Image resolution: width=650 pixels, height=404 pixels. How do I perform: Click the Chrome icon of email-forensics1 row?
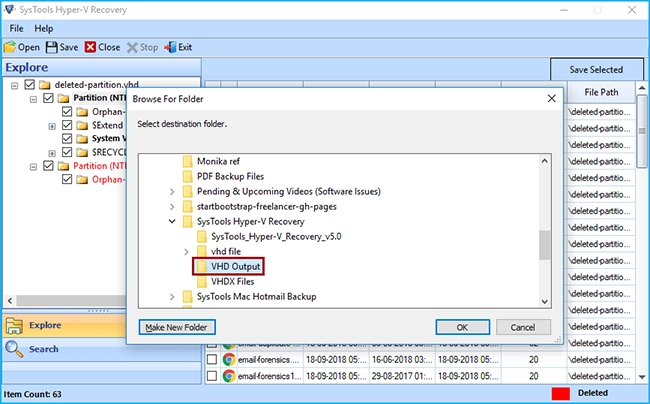pyautogui.click(x=229, y=376)
